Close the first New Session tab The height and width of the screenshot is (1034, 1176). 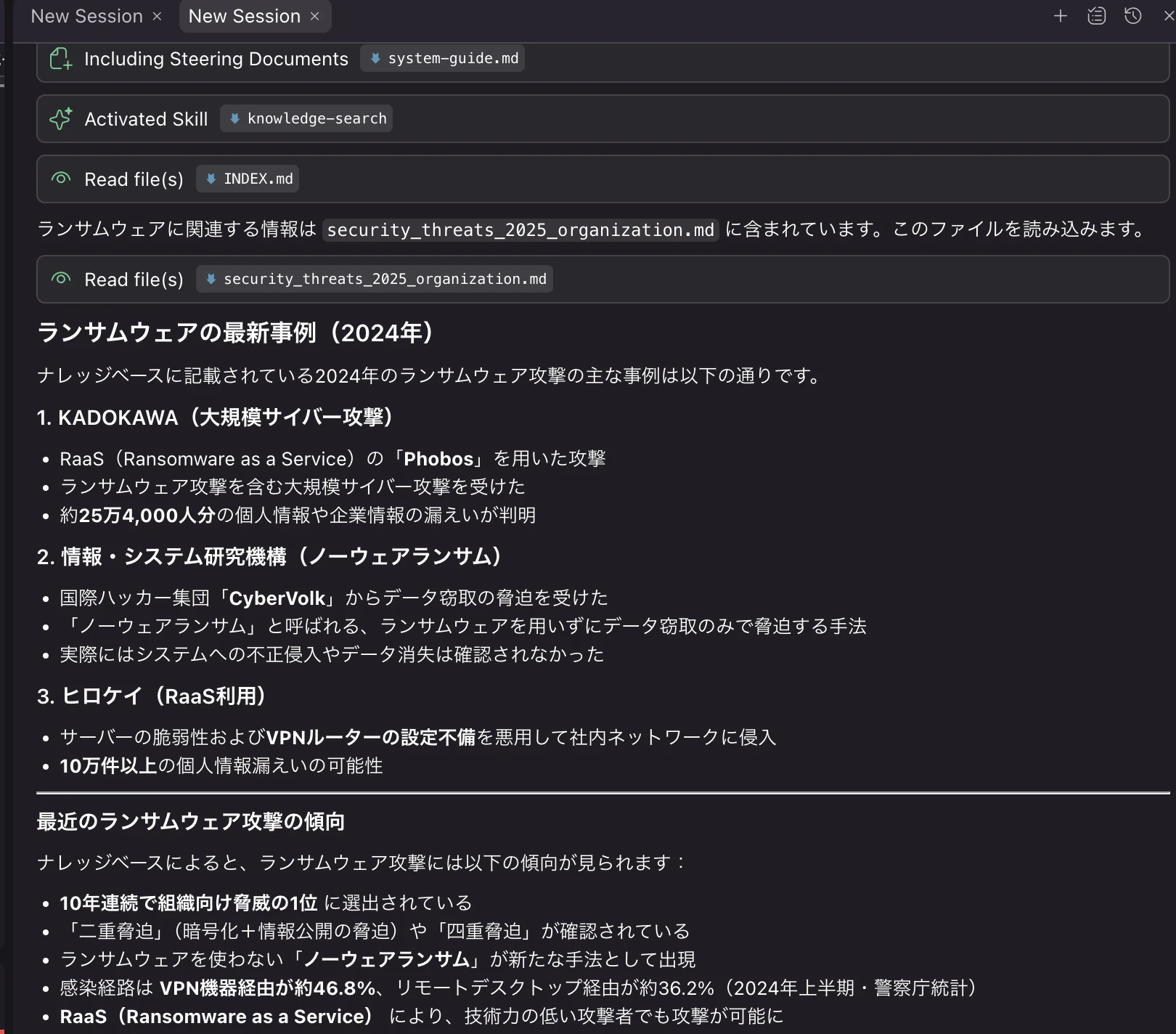point(157,17)
